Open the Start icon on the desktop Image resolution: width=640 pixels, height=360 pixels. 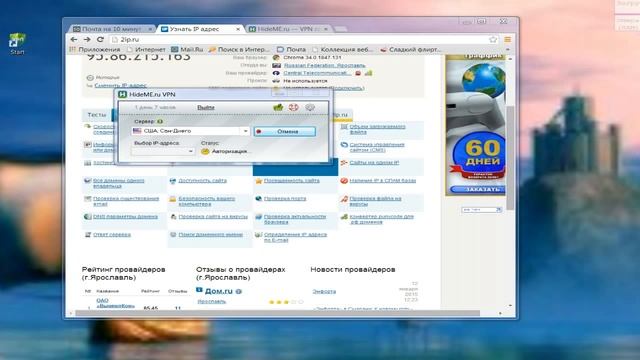coord(17,44)
